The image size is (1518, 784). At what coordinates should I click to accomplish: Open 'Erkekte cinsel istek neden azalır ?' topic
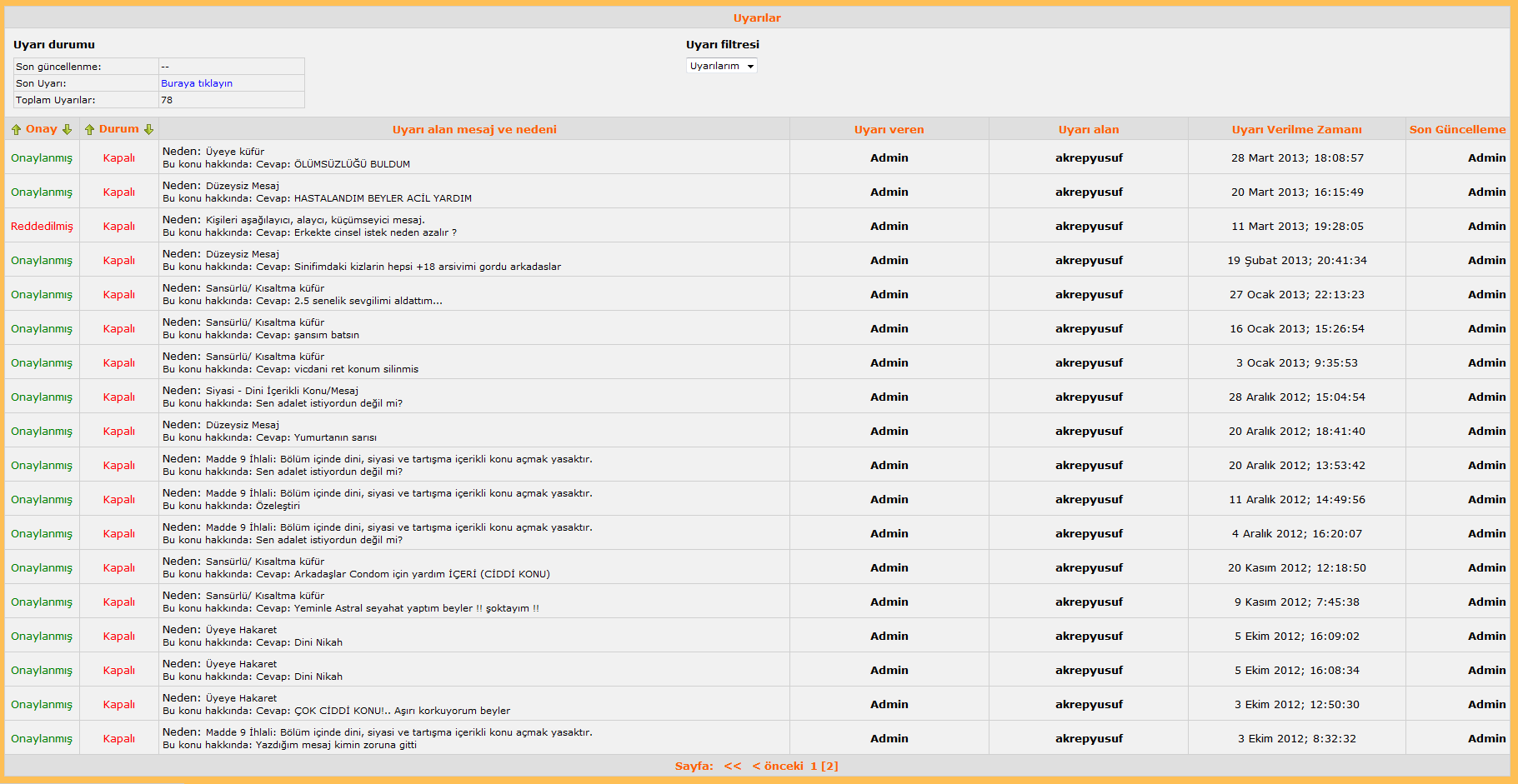coord(375,232)
